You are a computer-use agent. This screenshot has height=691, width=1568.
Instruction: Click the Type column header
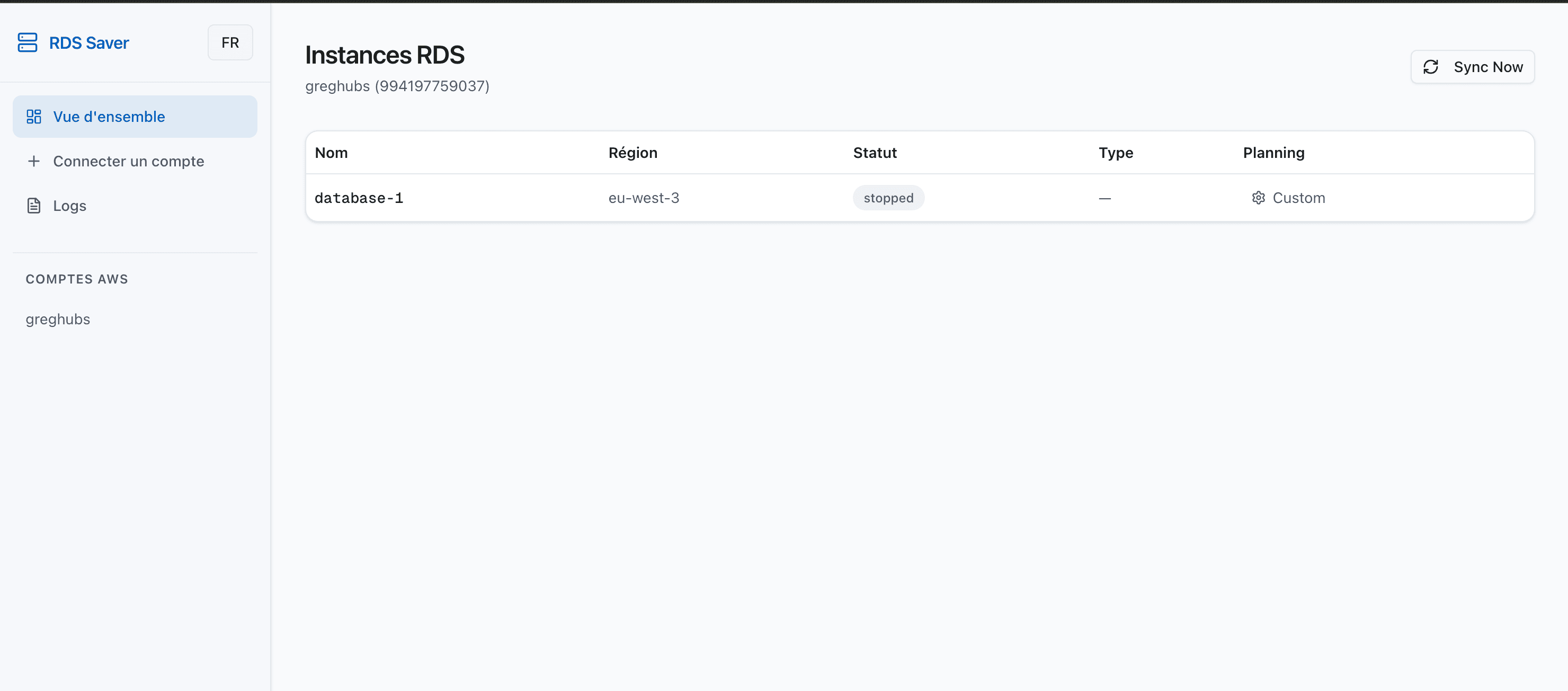1116,153
